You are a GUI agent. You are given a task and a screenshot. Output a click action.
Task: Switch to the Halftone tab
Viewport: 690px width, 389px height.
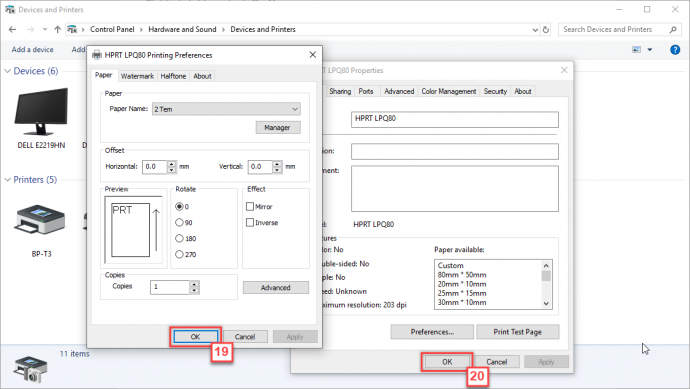tap(173, 76)
